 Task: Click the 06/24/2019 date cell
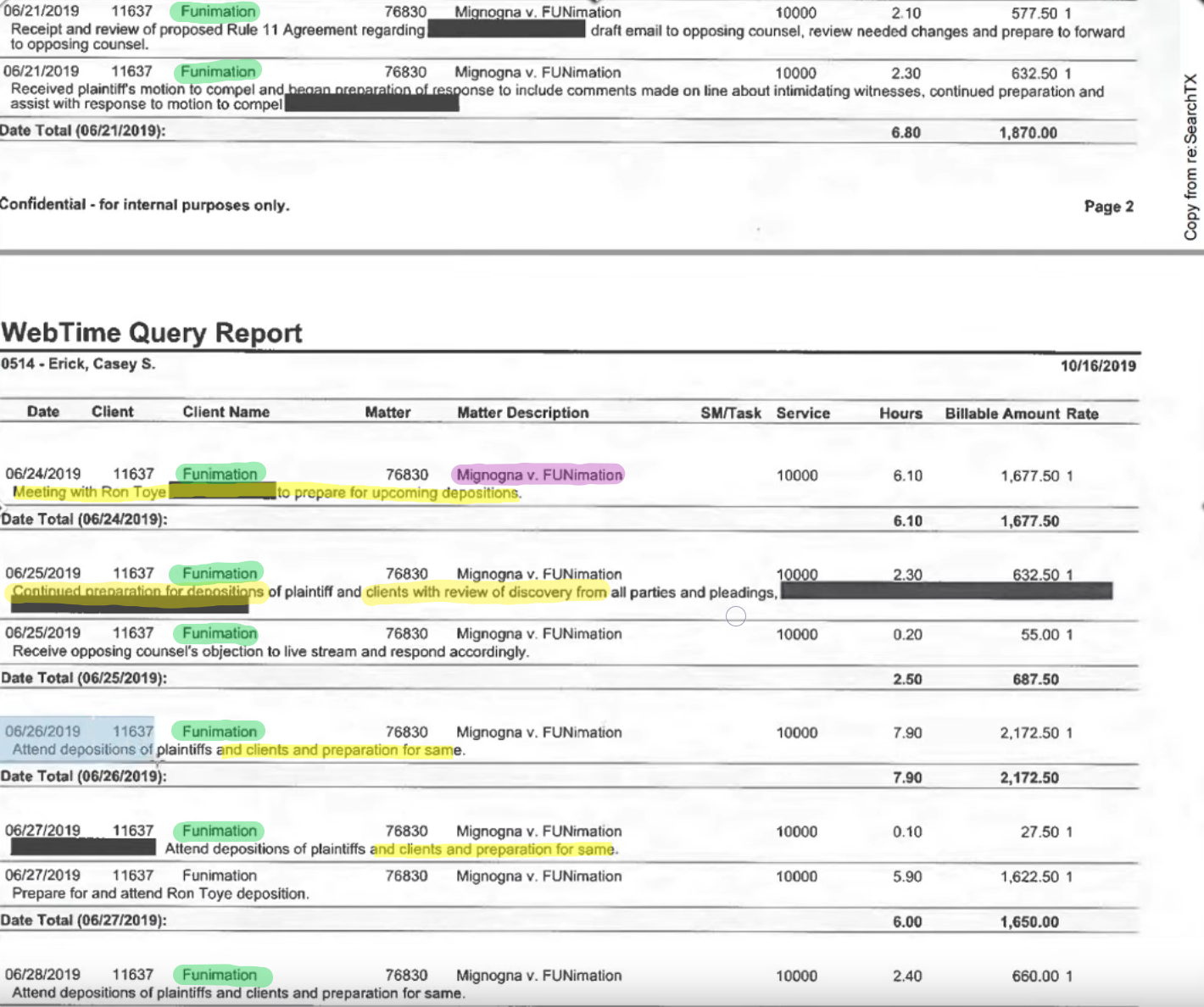coord(43,474)
